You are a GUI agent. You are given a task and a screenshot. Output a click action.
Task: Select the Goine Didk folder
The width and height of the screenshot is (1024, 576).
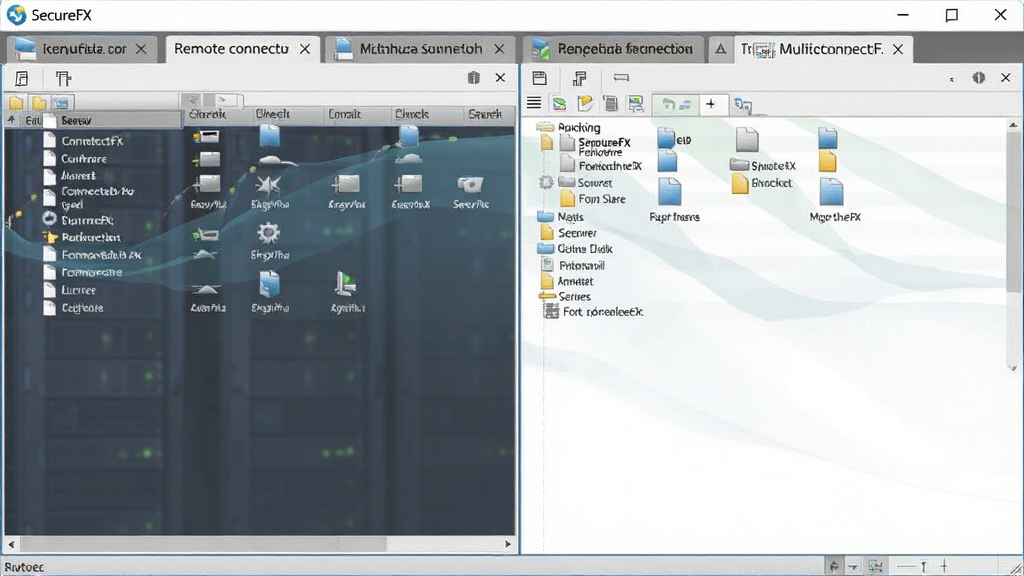[575, 249]
